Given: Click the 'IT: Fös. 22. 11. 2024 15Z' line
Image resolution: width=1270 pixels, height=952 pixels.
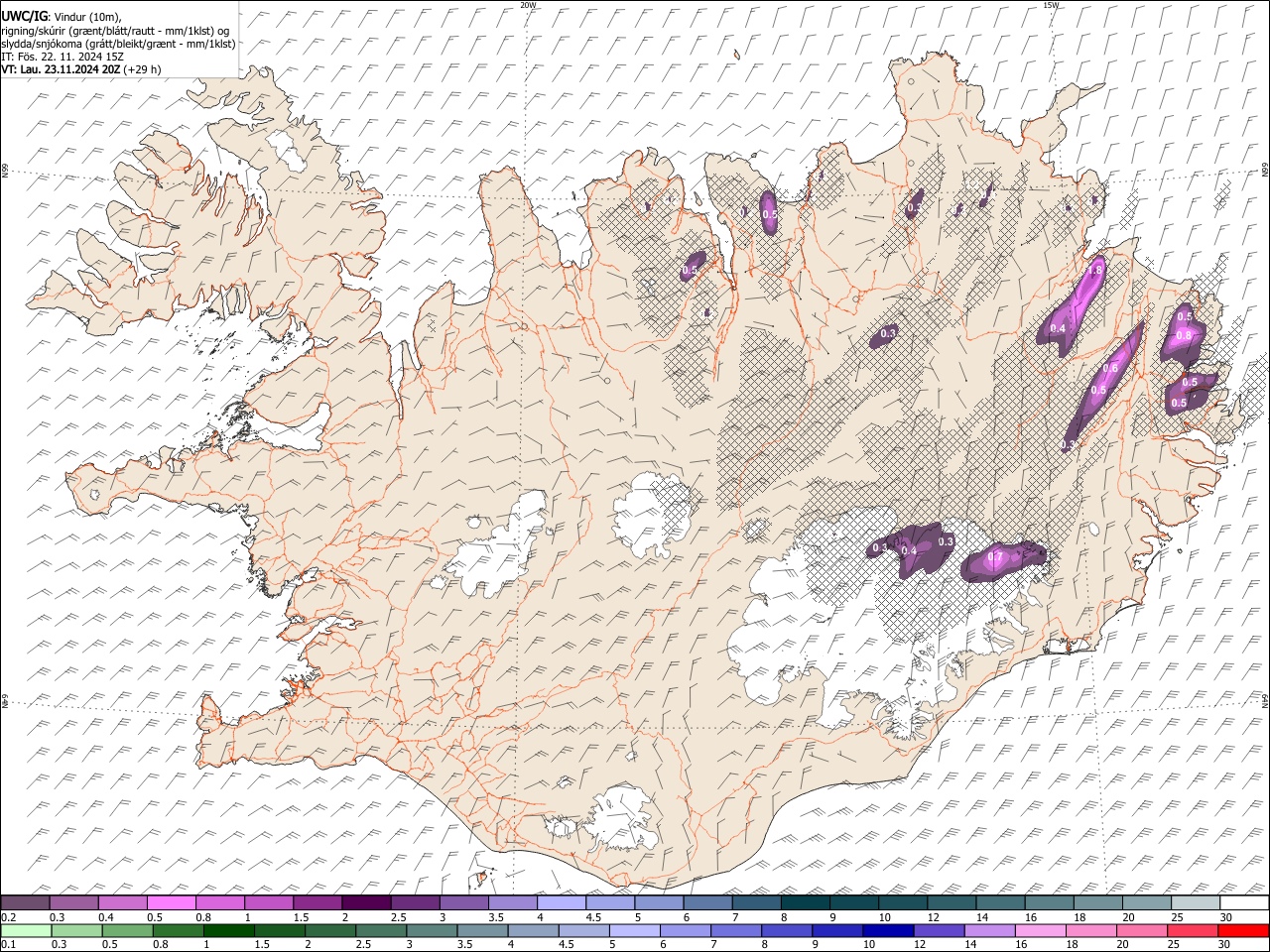Looking at the screenshot, I should point(63,57).
